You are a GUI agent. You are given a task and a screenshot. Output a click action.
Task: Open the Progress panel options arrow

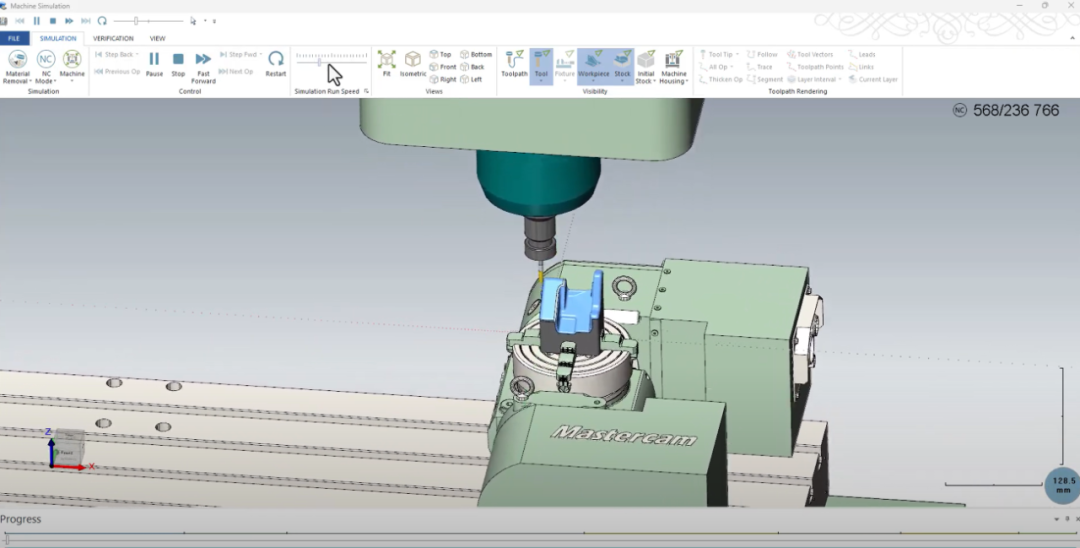(1057, 519)
